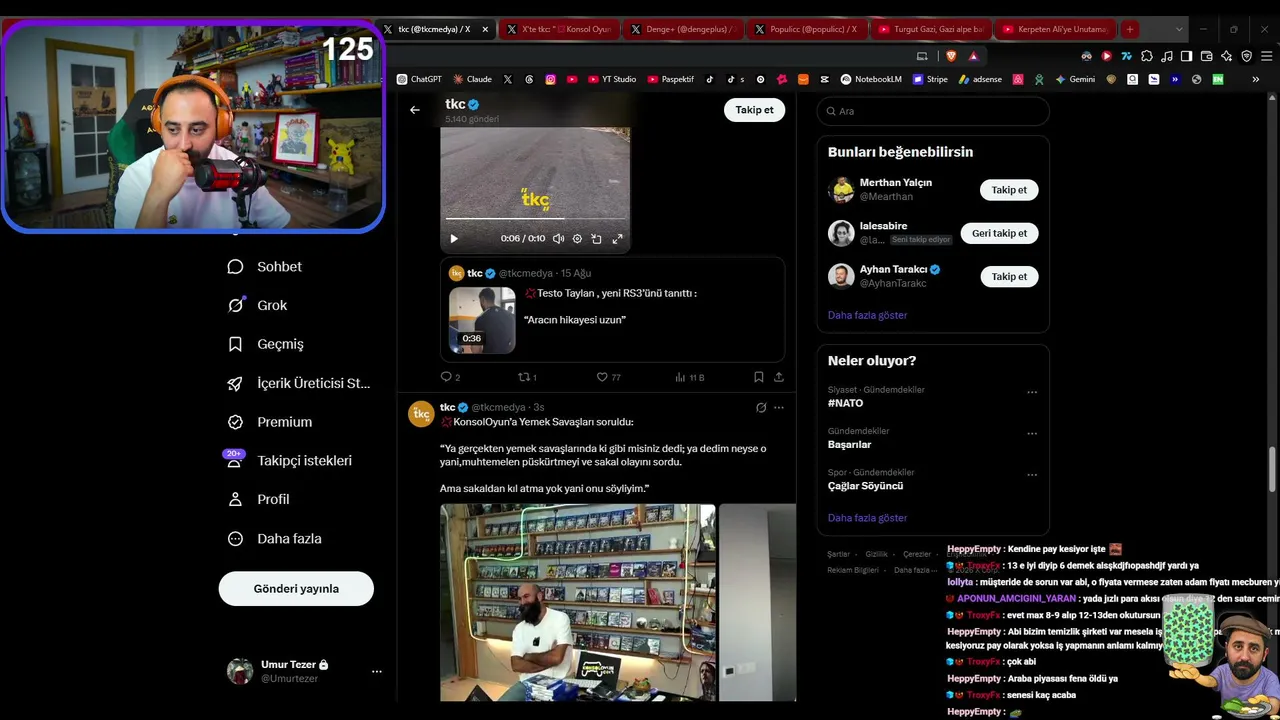Open the quoted Testo Taylan video thumbnail
The width and height of the screenshot is (1280, 720).
click(x=482, y=320)
